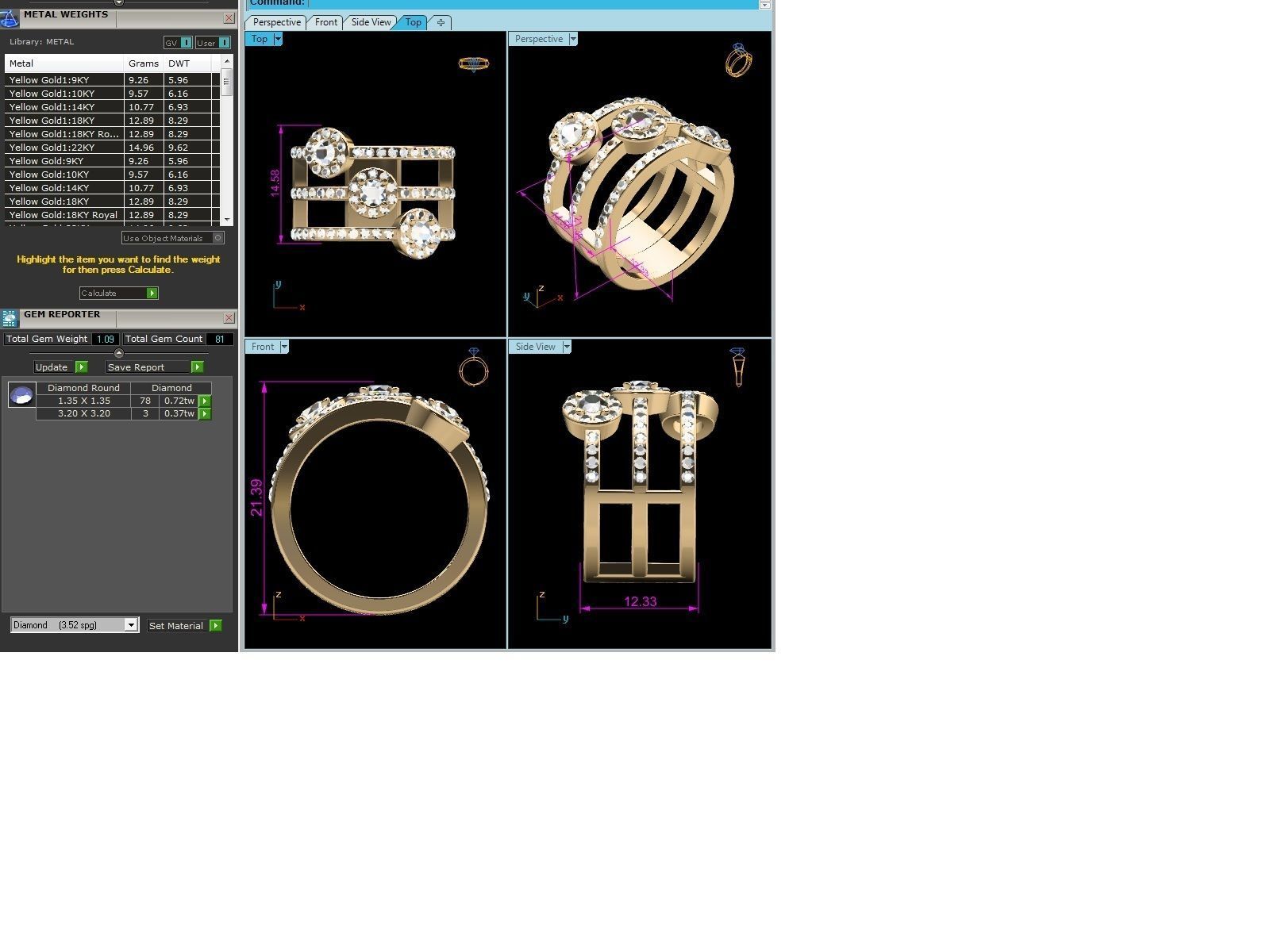Select the Yellow Gold:9KY row
Screen dimensions: 1270x952
[112, 161]
